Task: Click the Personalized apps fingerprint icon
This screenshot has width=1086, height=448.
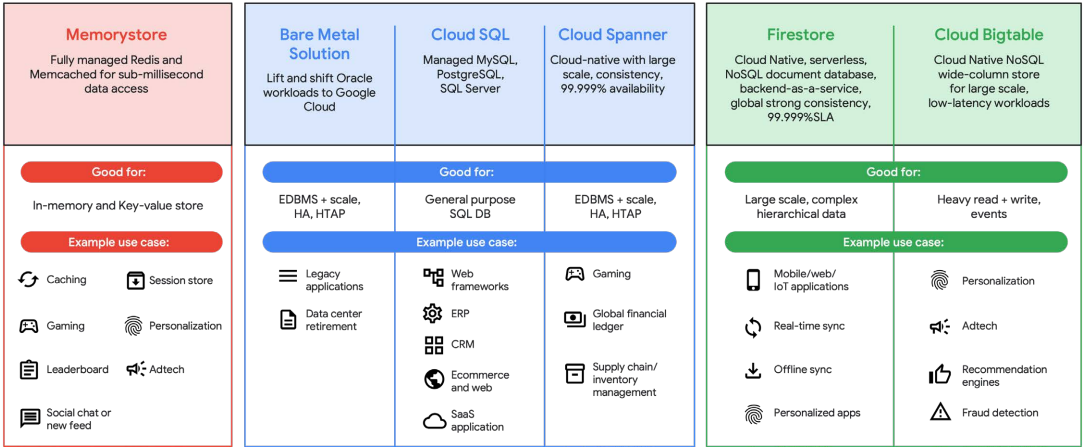Action: click(753, 413)
